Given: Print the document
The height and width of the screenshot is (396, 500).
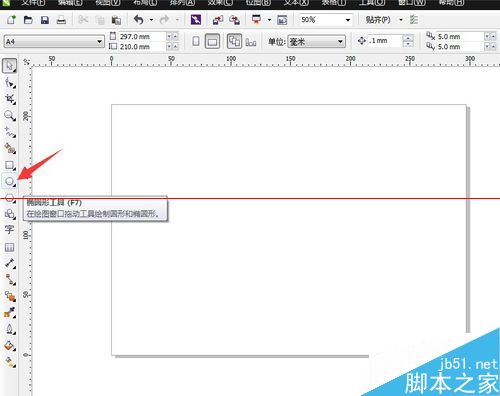Looking at the screenshot, I should (x=61, y=20).
